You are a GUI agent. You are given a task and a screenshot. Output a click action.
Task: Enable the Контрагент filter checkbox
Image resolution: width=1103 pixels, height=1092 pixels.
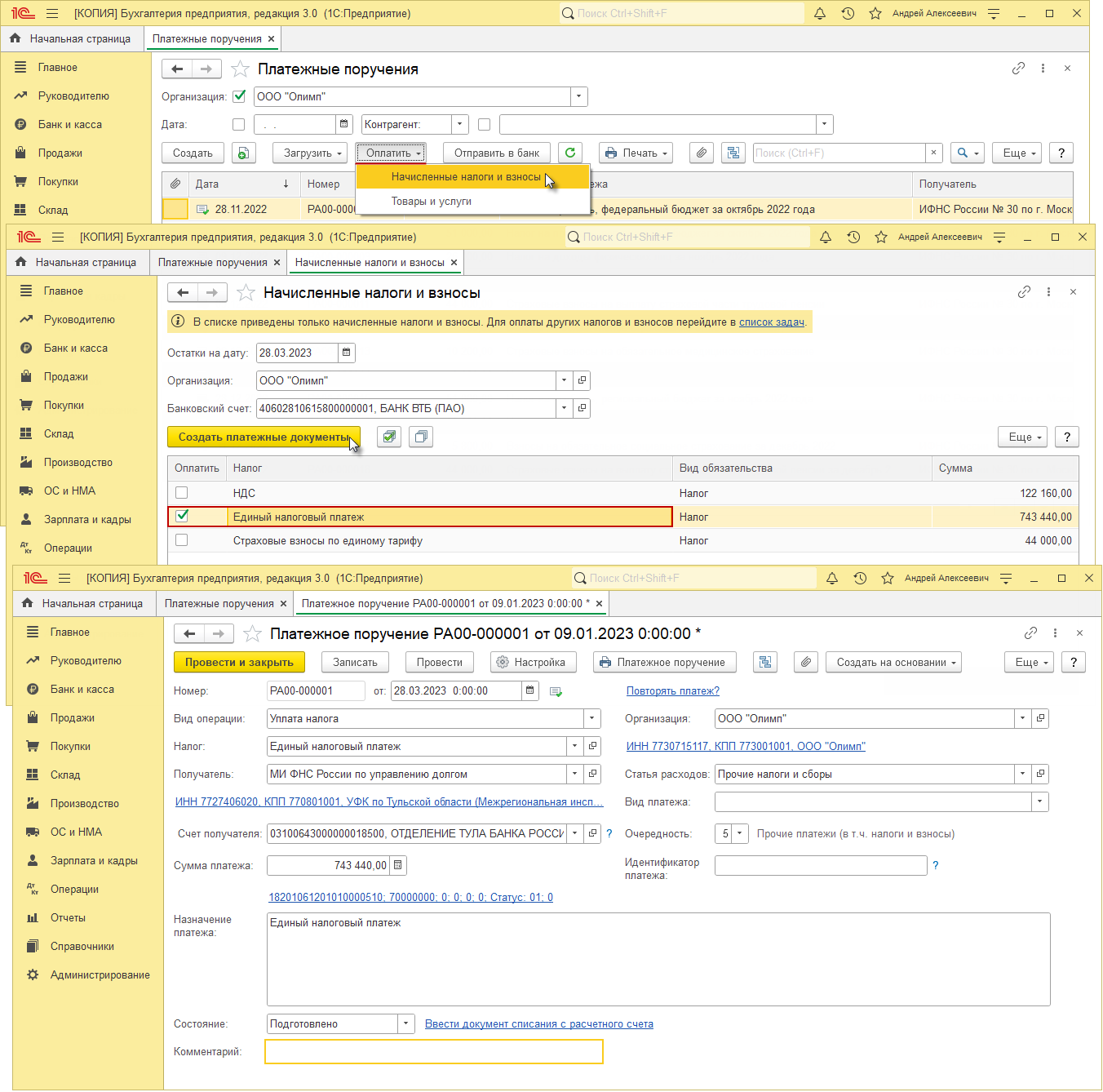click(484, 124)
